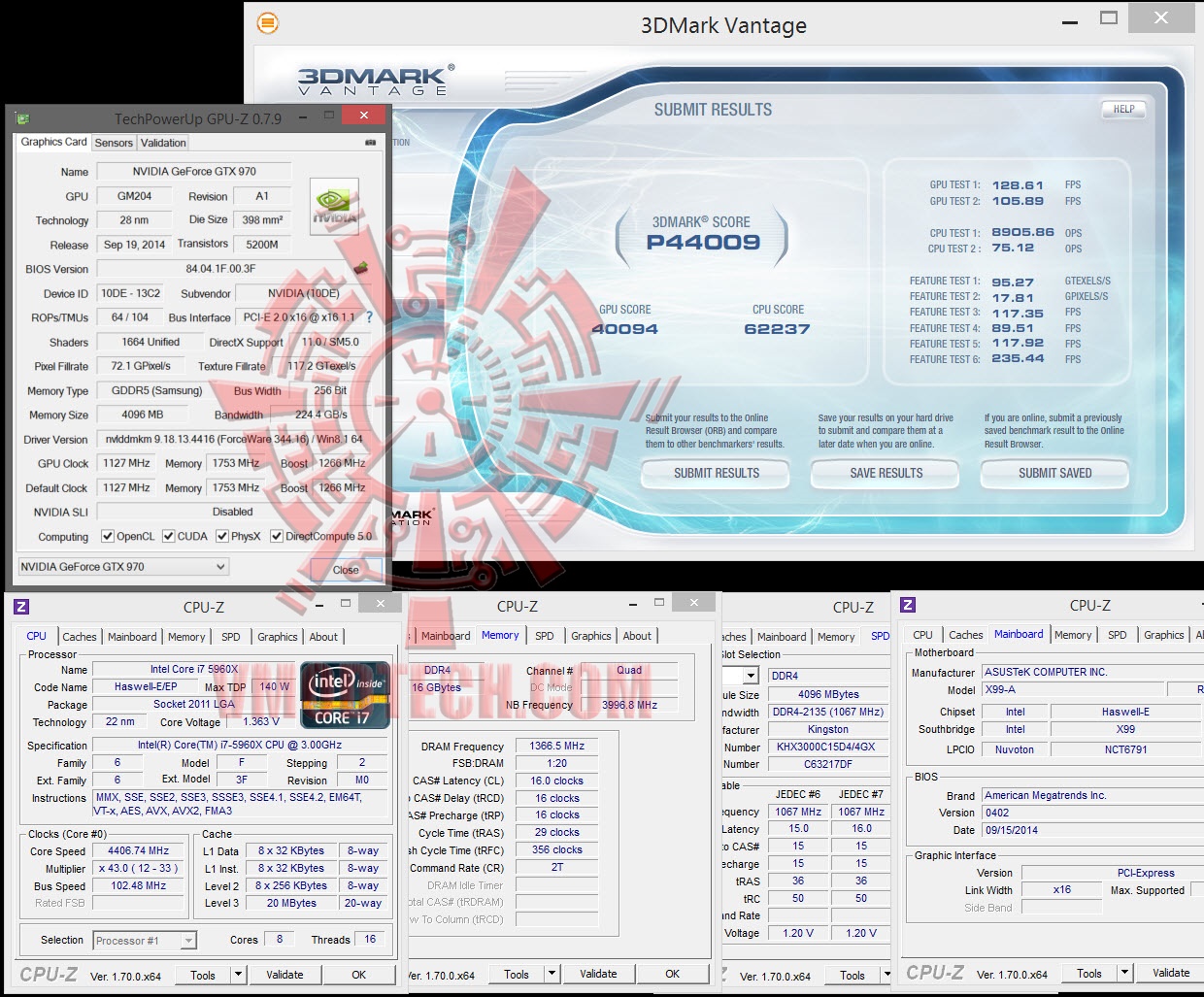
Task: Click OK in the Memory CPU-Z window
Action: tap(672, 974)
